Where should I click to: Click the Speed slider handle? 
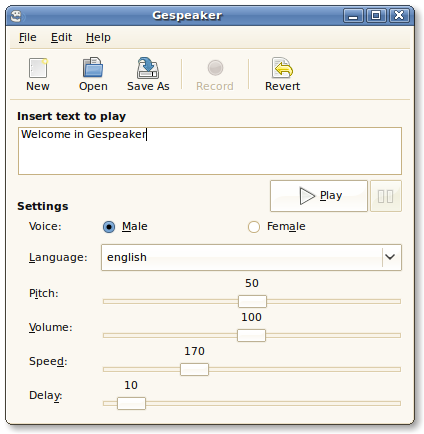coord(194,369)
